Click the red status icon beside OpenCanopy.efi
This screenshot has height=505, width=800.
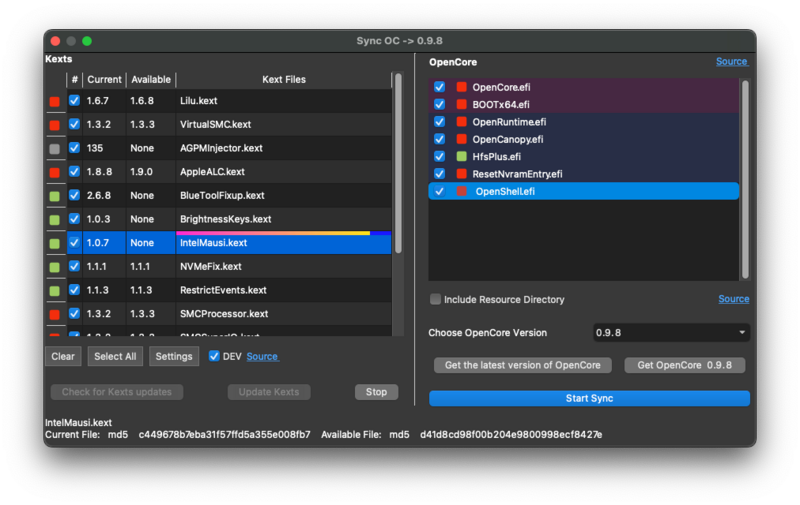click(x=461, y=139)
